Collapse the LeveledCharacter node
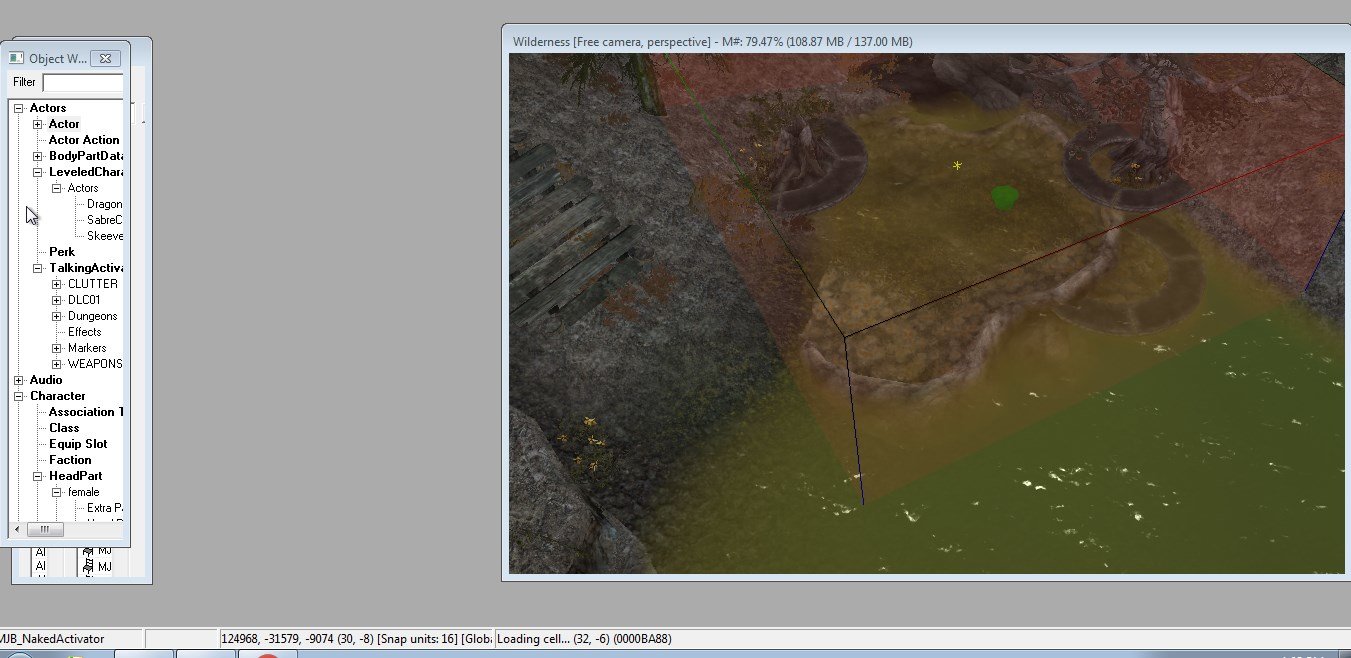Screen dimensions: 1351x658 coord(38,172)
